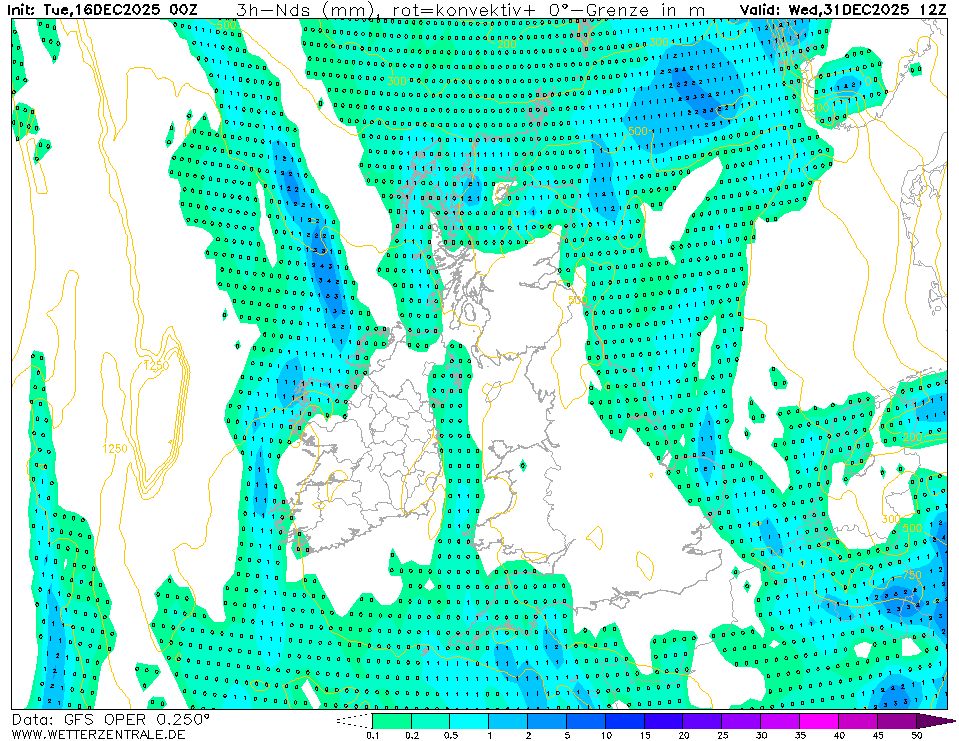The width and height of the screenshot is (959, 741).
Task: Click the legend tick label '0.2'
Action: tap(410, 735)
